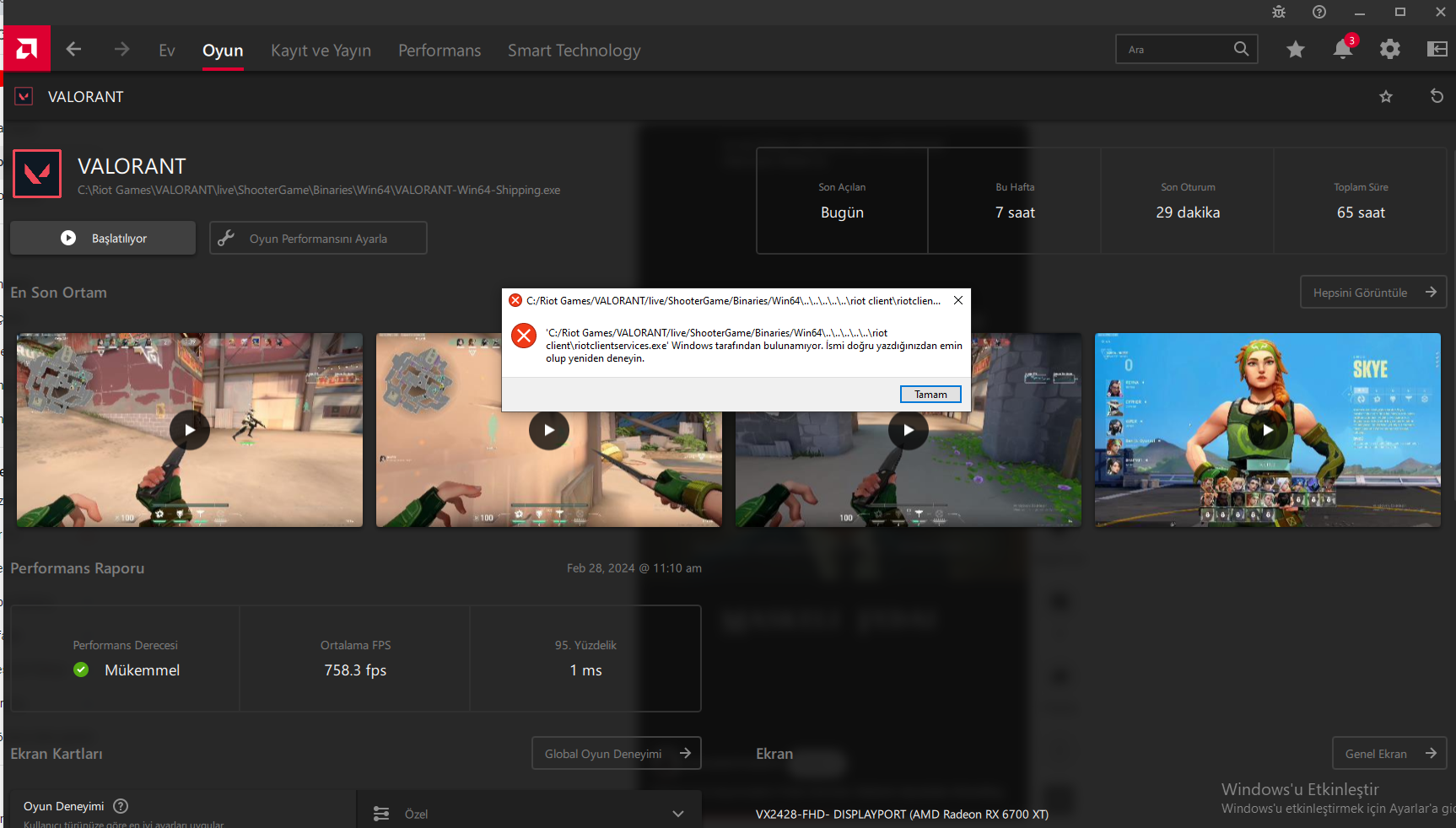This screenshot has height=828, width=1456.
Task: Open notifications bell icon
Action: (x=1343, y=49)
